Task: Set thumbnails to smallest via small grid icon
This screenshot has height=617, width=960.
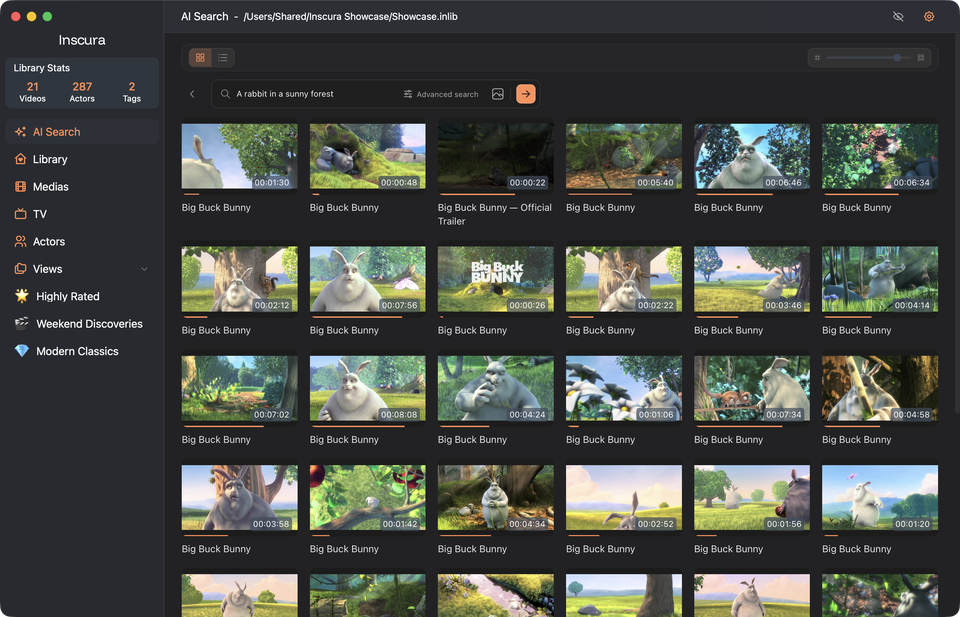Action: (x=817, y=58)
